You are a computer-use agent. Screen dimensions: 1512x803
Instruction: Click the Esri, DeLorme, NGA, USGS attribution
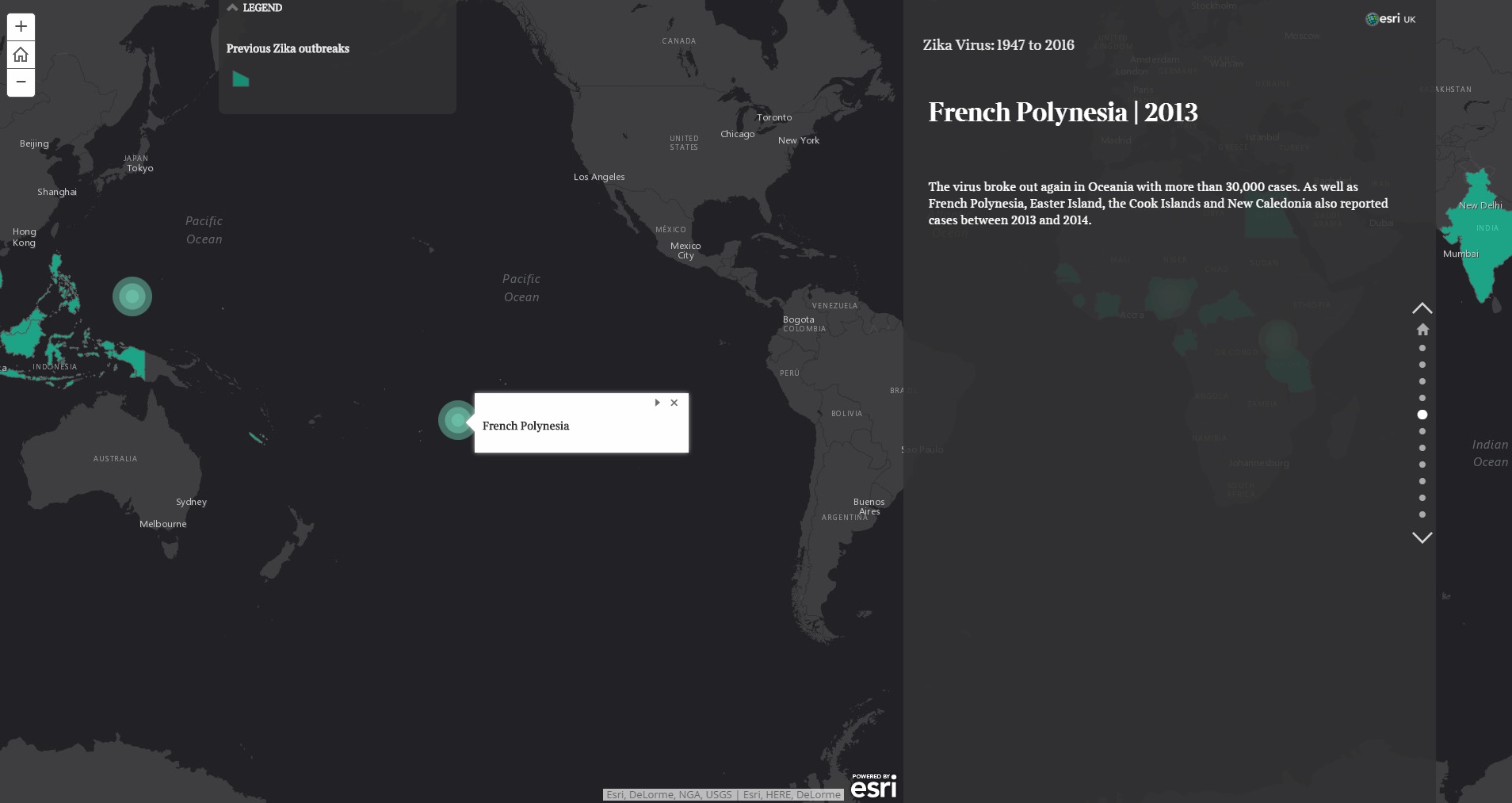(x=669, y=794)
